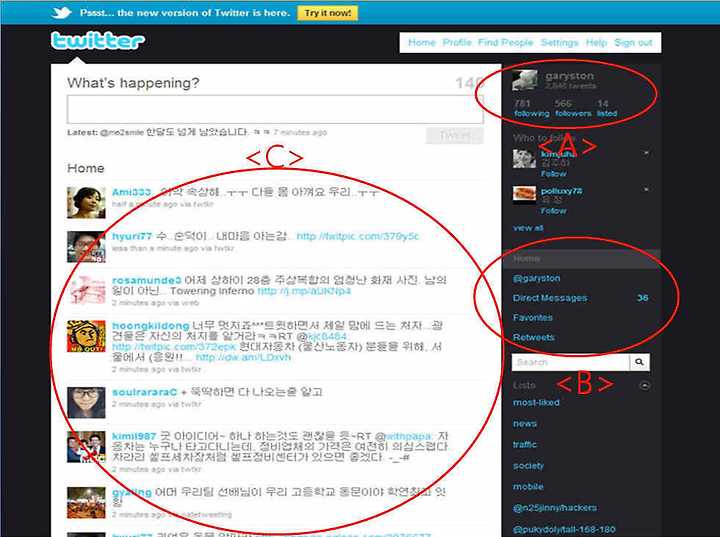Open the news list
This screenshot has height=537, width=720.
tap(525, 424)
